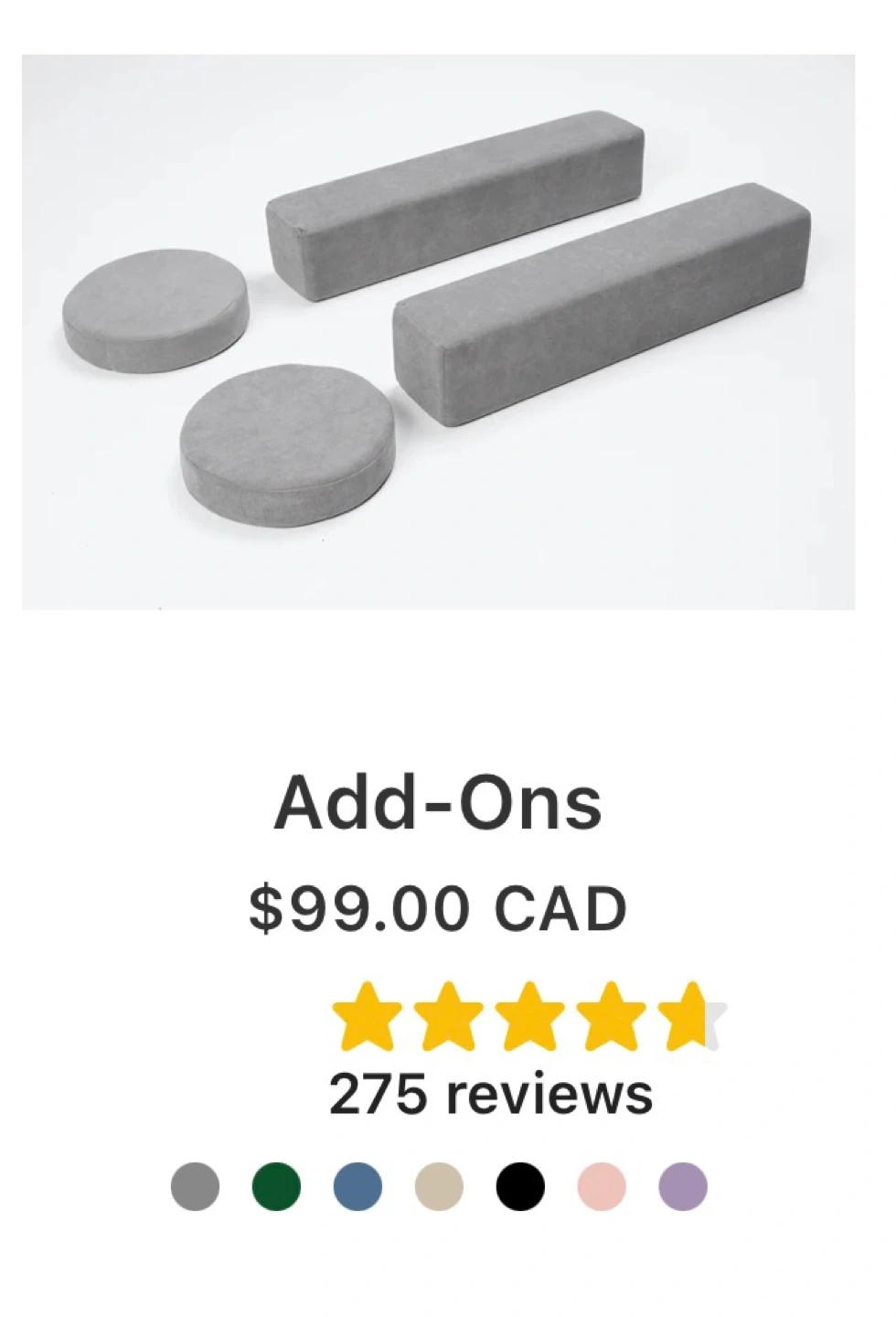
Task: Select the black color swatch
Action: coord(520,1186)
